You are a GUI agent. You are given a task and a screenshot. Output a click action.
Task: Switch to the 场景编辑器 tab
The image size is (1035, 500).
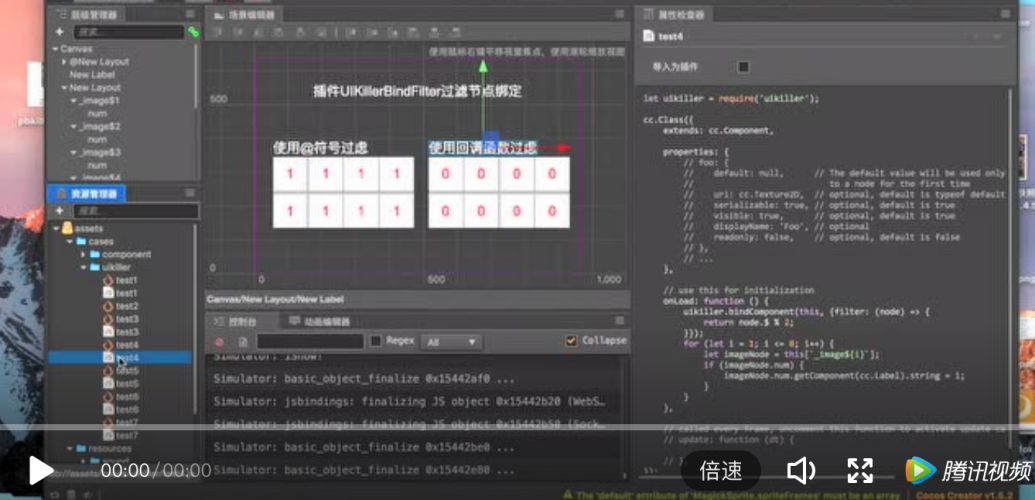coord(245,14)
